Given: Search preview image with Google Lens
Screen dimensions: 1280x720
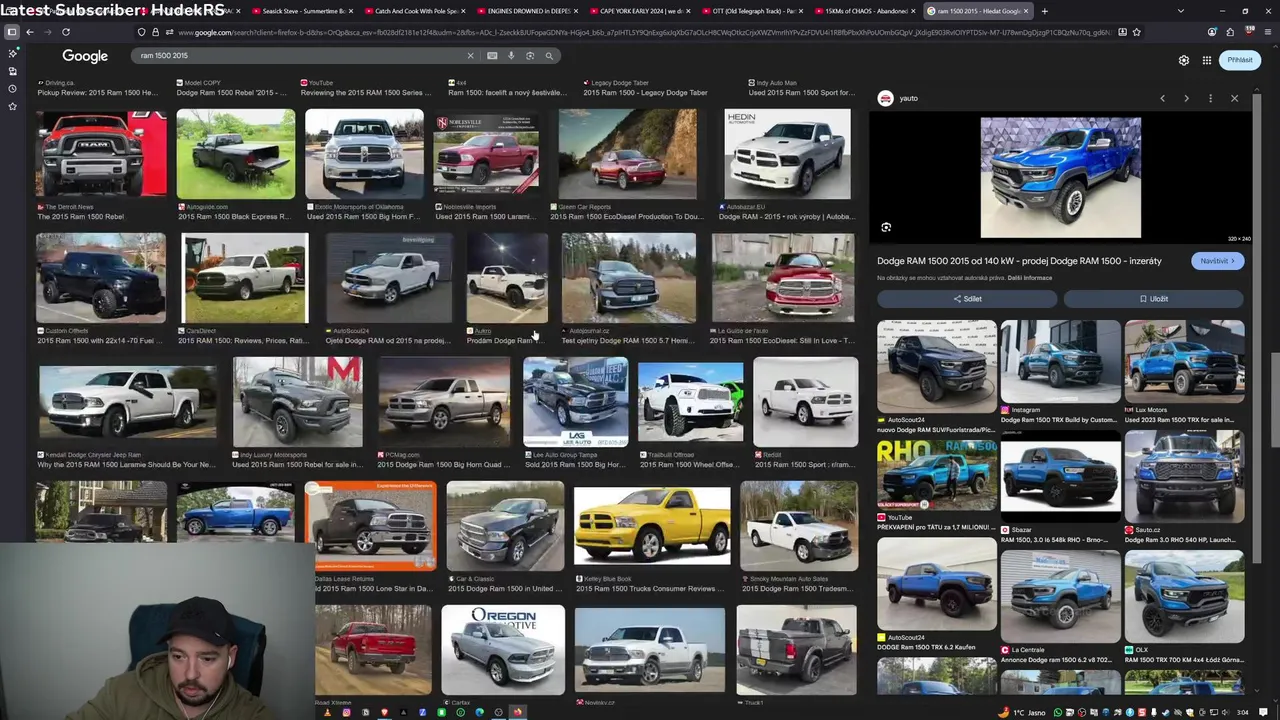Looking at the screenshot, I should (886, 228).
